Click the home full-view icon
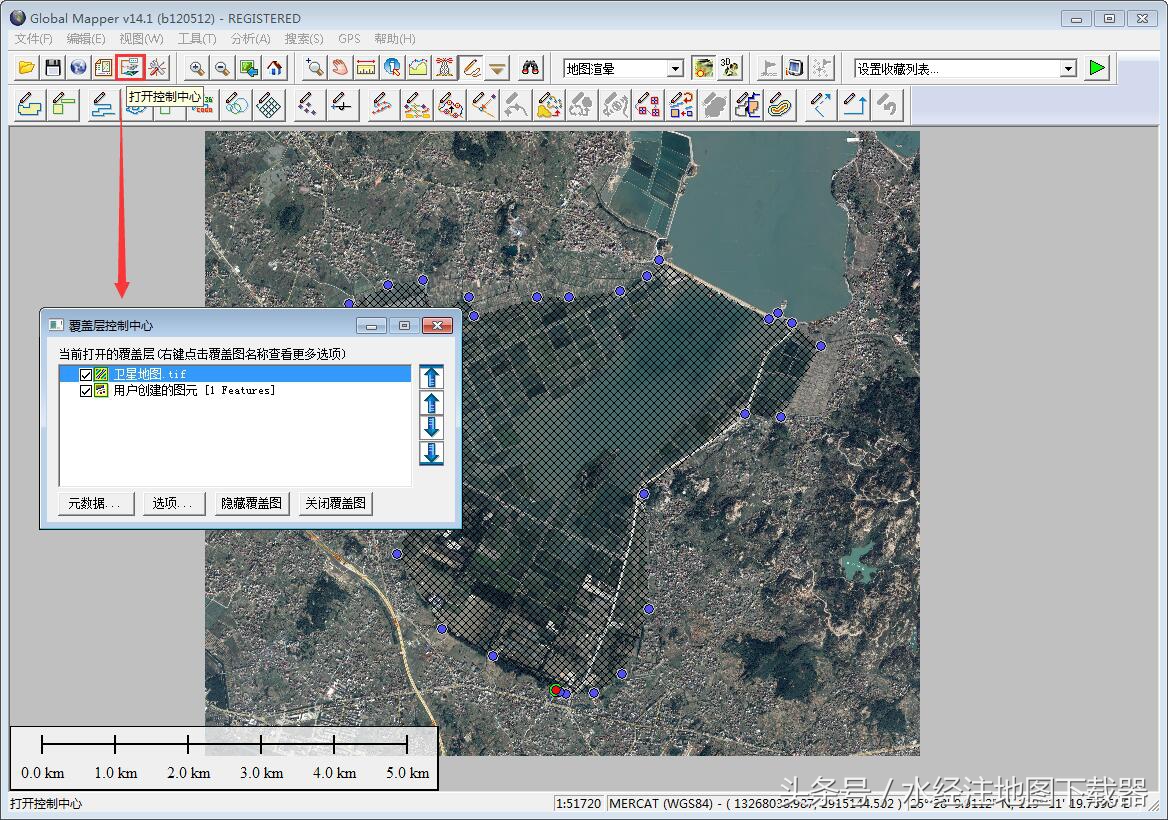 tap(274, 68)
